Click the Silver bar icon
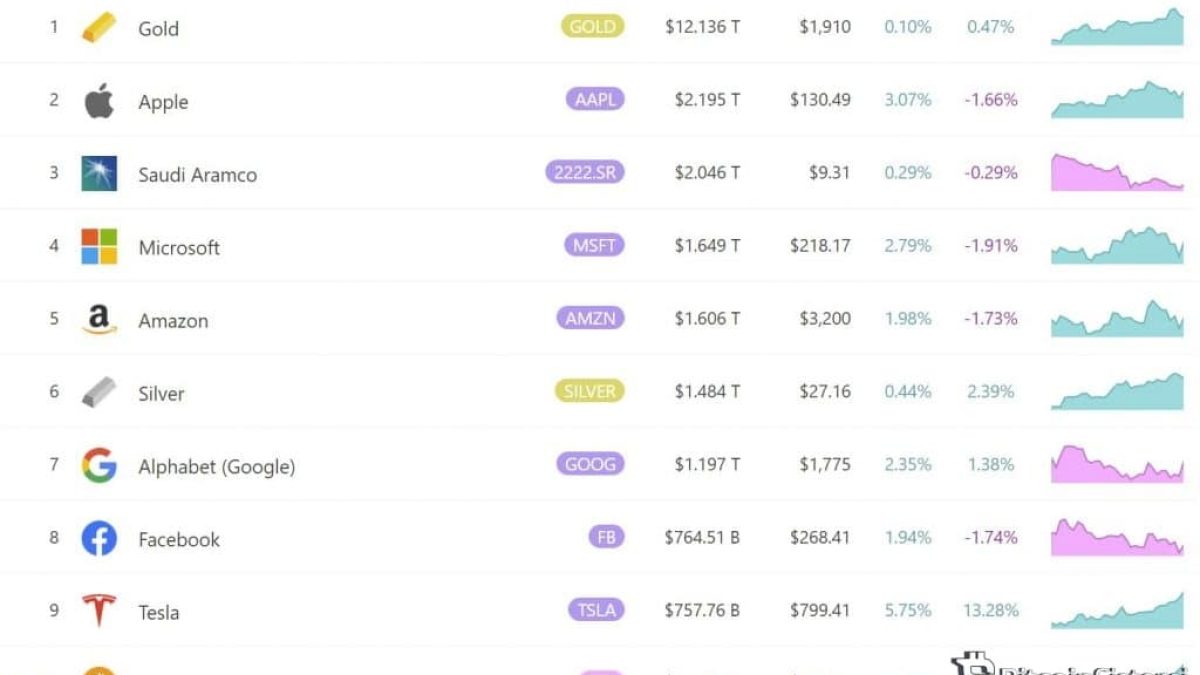Viewport: 1200px width, 675px height. [99, 392]
